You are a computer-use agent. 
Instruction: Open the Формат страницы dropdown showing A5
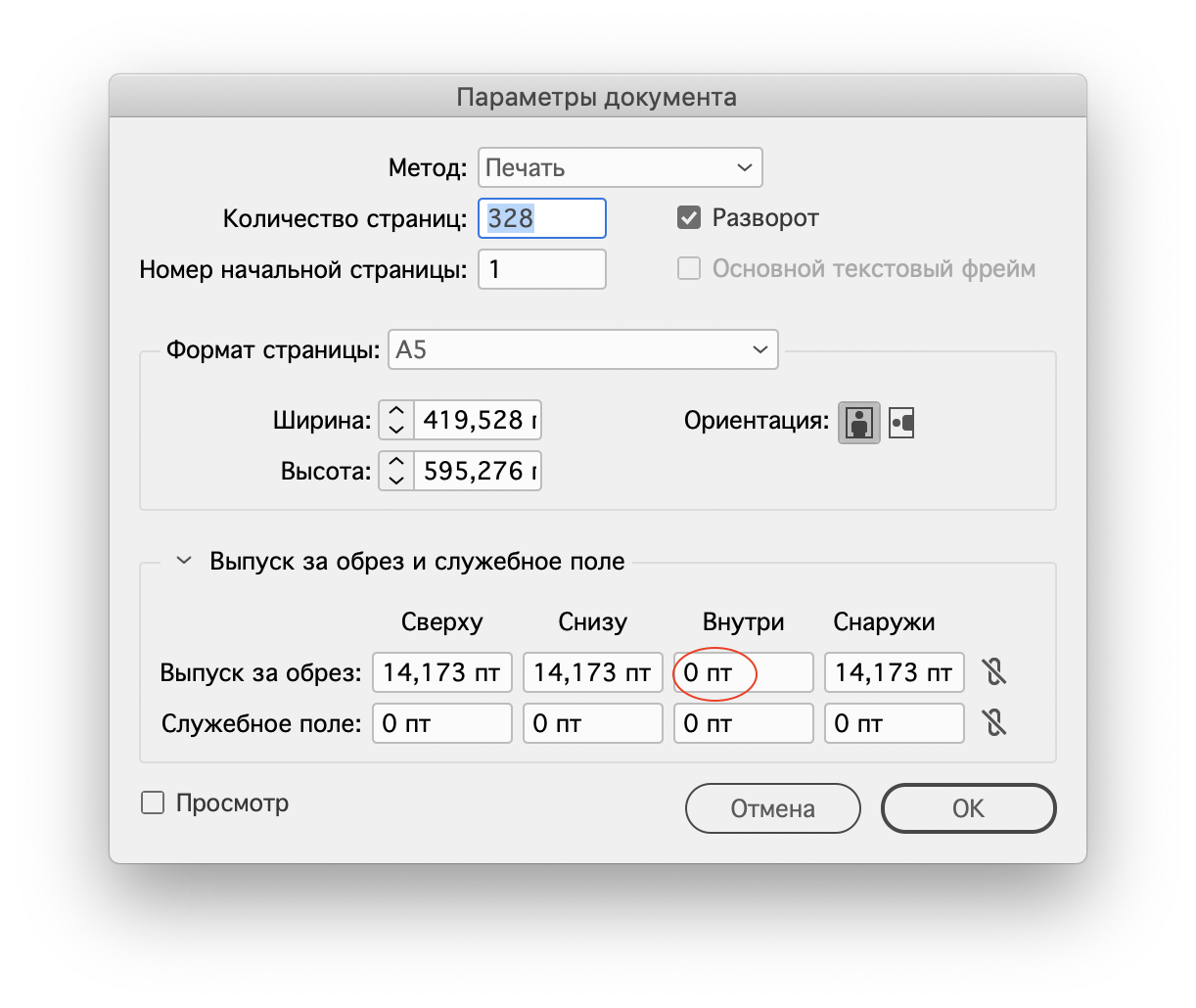[x=582, y=348]
